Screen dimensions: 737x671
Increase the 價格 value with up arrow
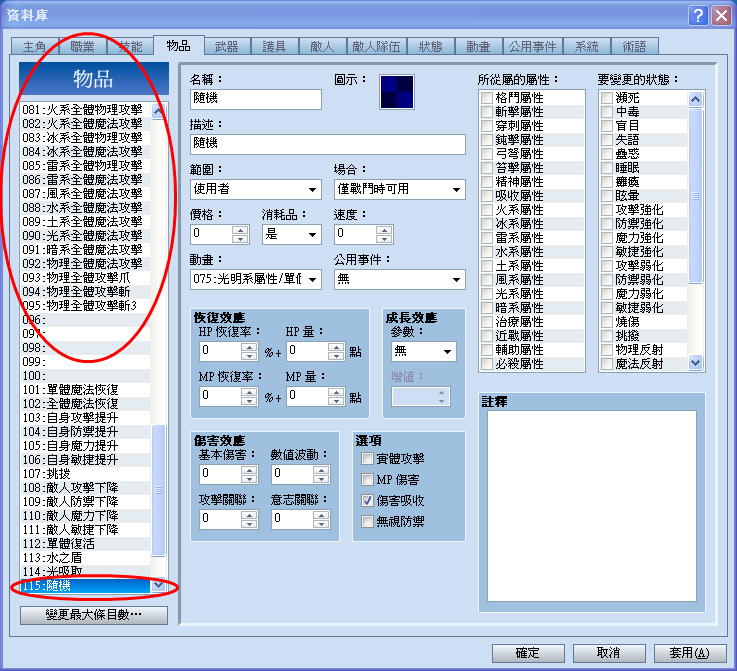click(240, 230)
